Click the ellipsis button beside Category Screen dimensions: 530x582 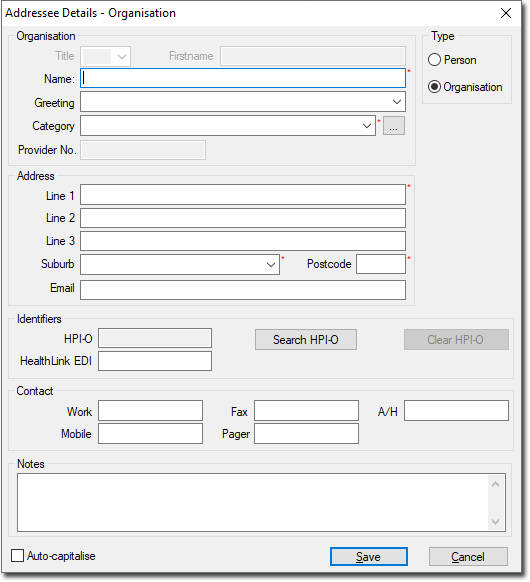(394, 126)
